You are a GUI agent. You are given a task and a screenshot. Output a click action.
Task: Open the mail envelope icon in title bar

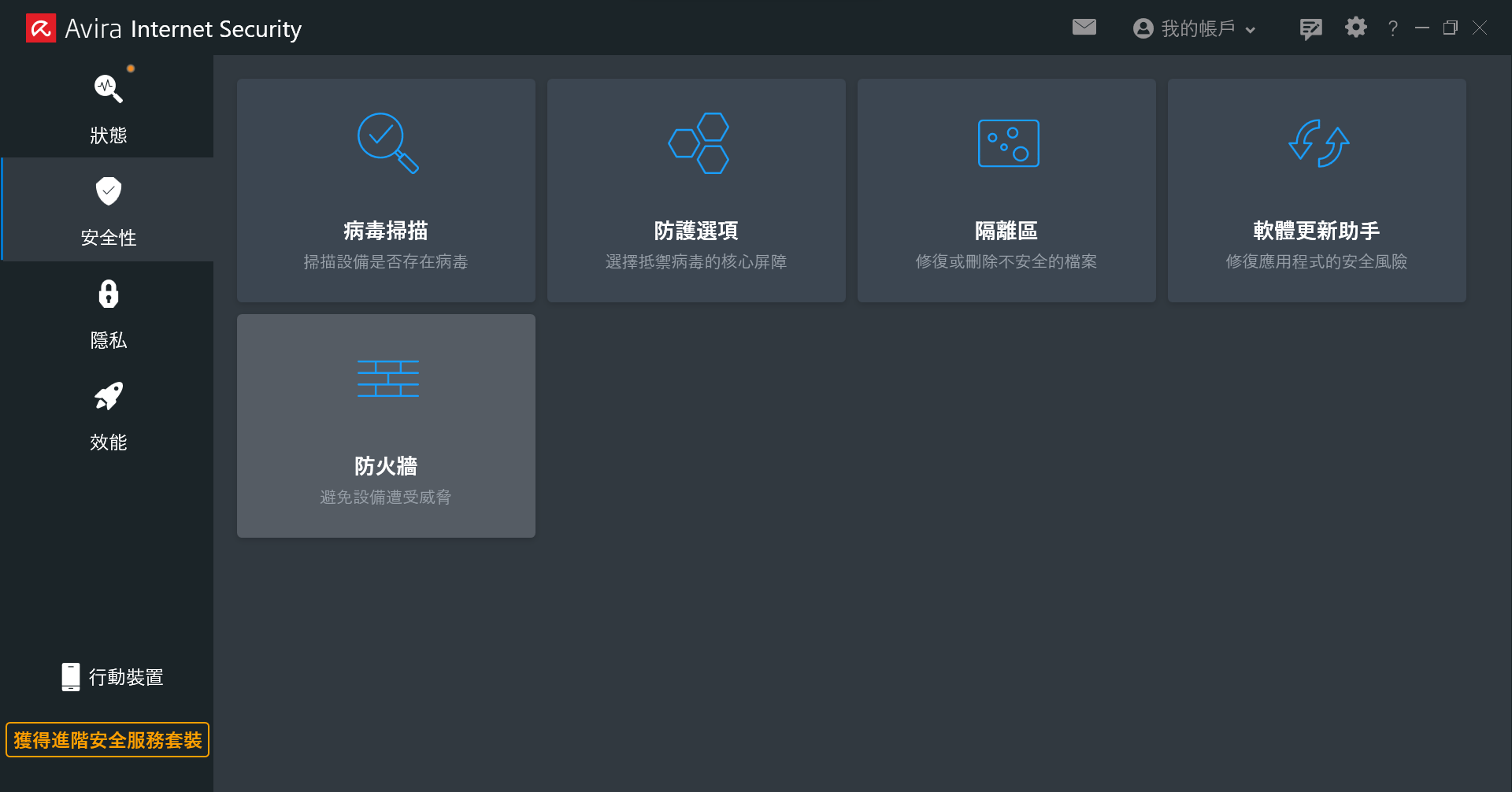pos(1084,28)
